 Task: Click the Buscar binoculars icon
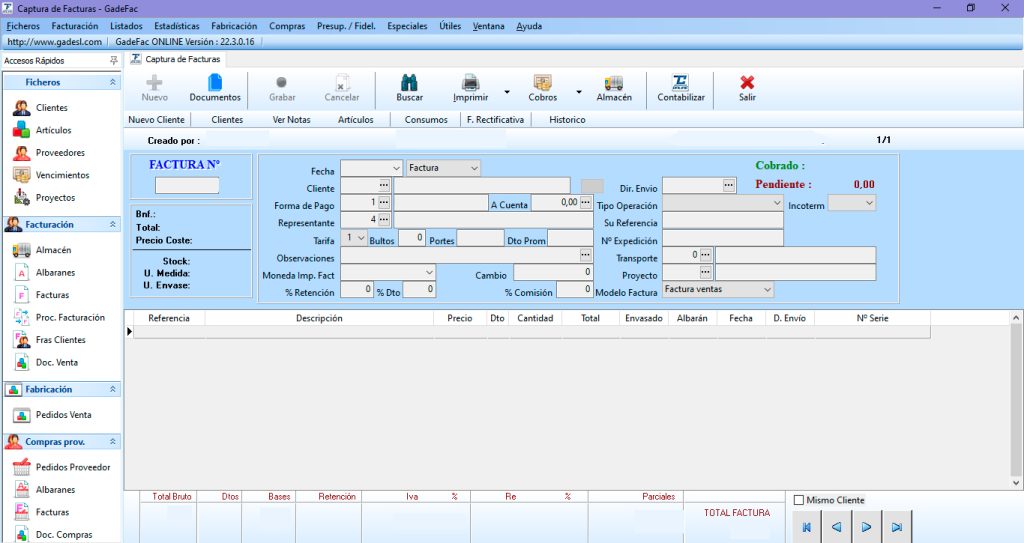[x=409, y=83]
